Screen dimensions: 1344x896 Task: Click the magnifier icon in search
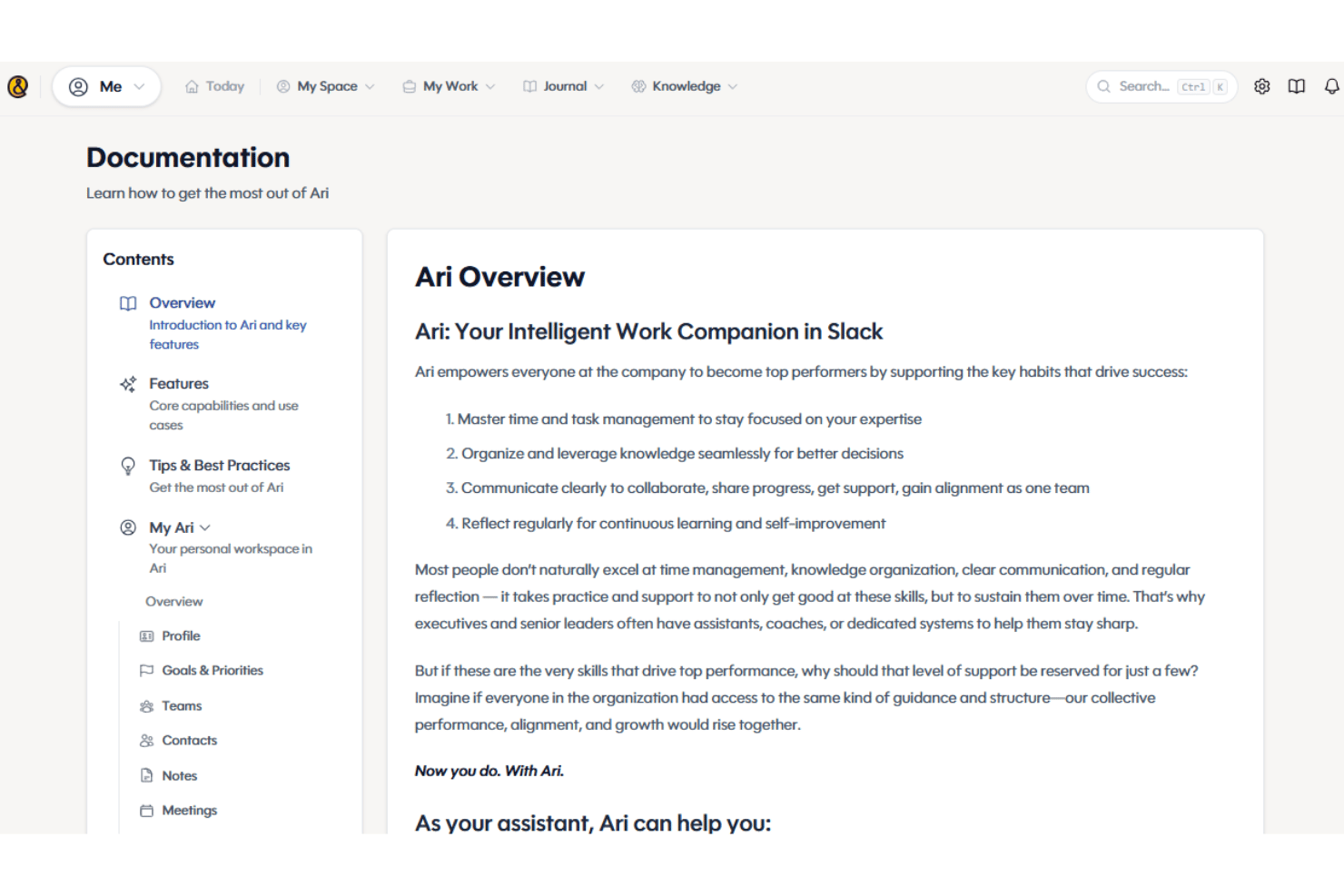point(1103,86)
